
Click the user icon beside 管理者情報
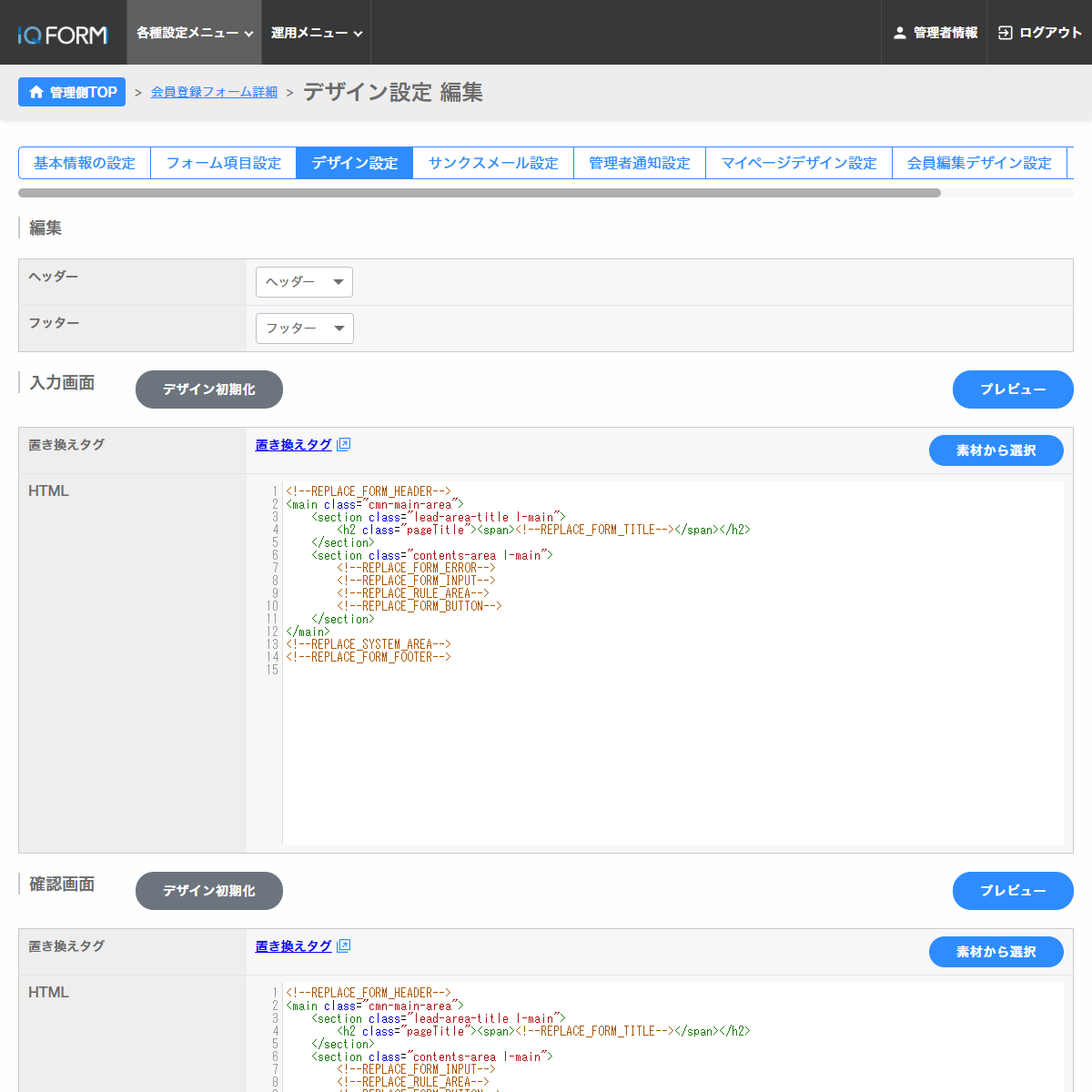899,33
